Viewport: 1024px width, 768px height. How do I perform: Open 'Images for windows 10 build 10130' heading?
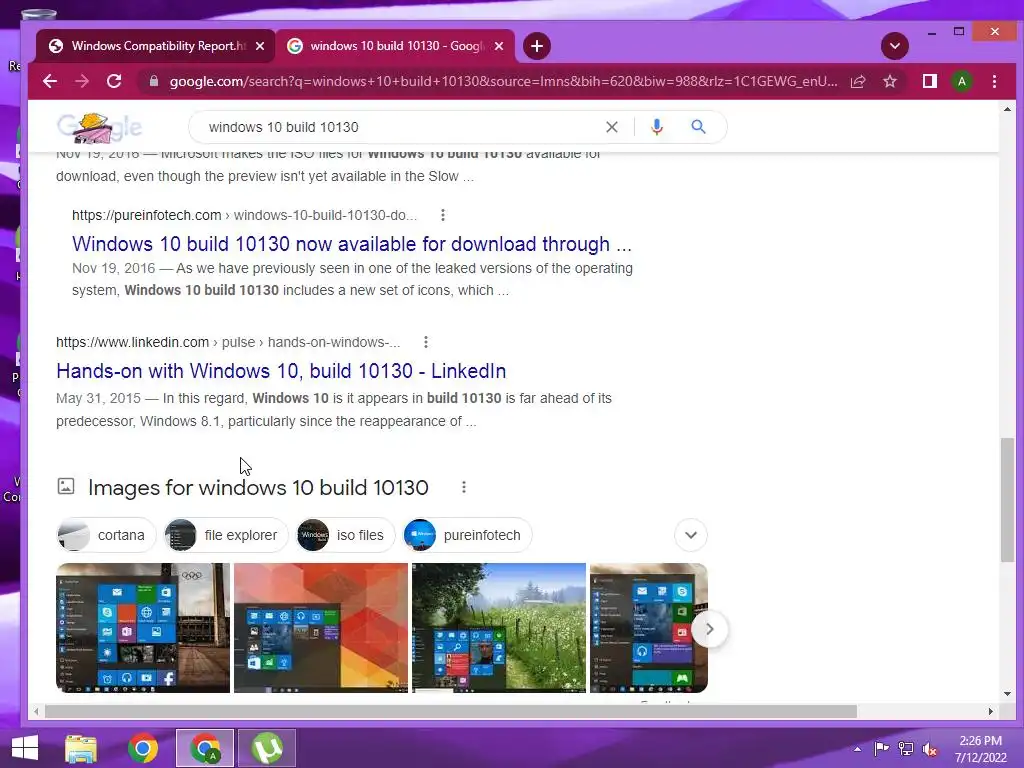click(258, 488)
